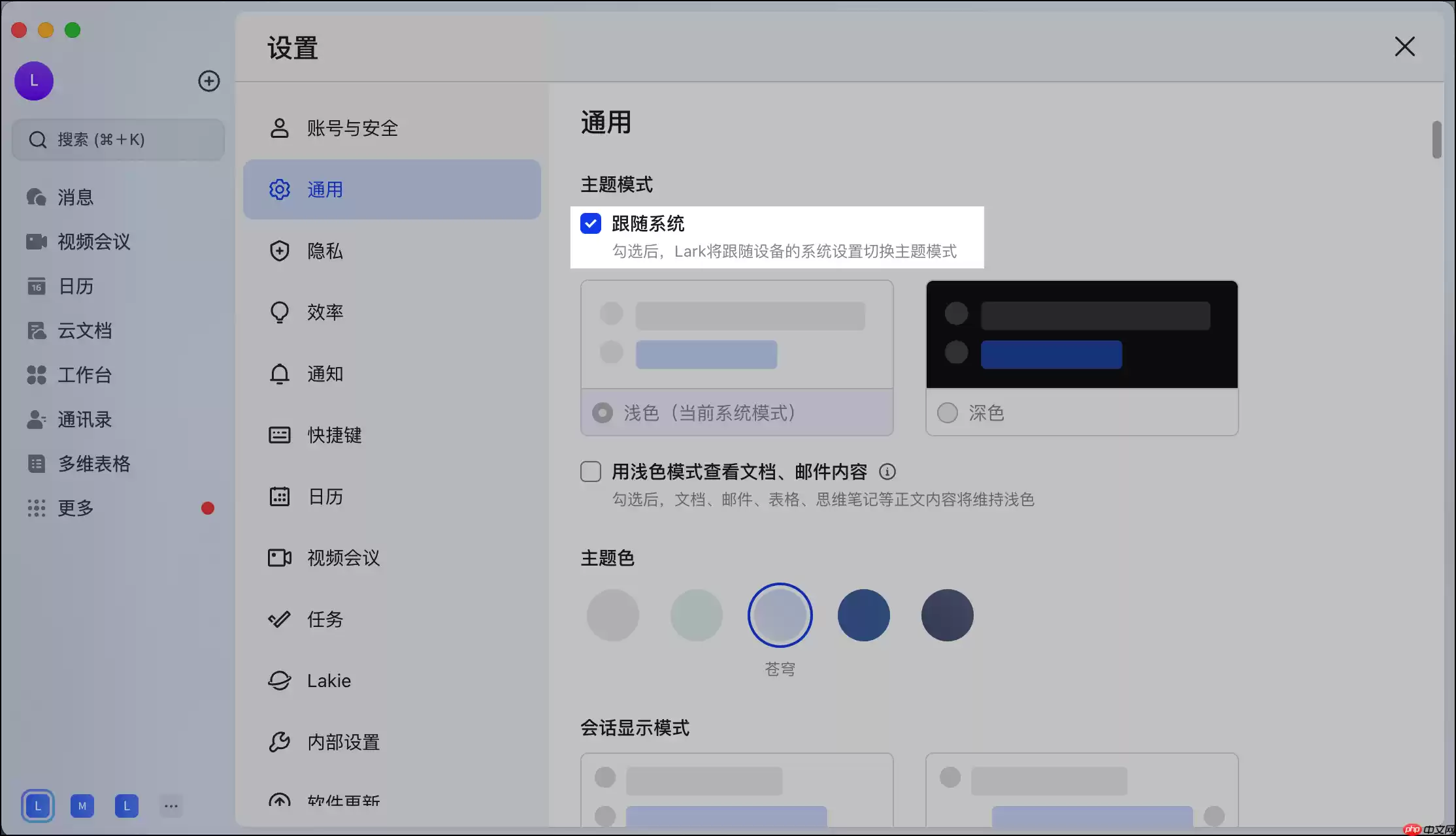This screenshot has height=836, width=1456.
Task: Enable 用浅色模式查看文档、邮件内容
Action: 590,471
